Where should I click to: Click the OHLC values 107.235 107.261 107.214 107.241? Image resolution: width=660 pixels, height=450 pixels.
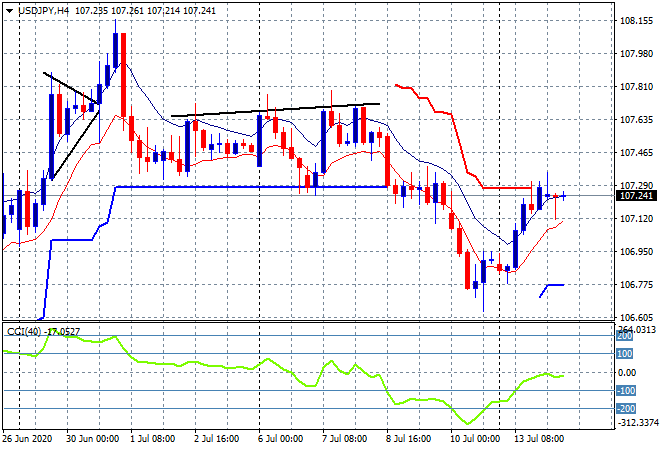pos(145,11)
